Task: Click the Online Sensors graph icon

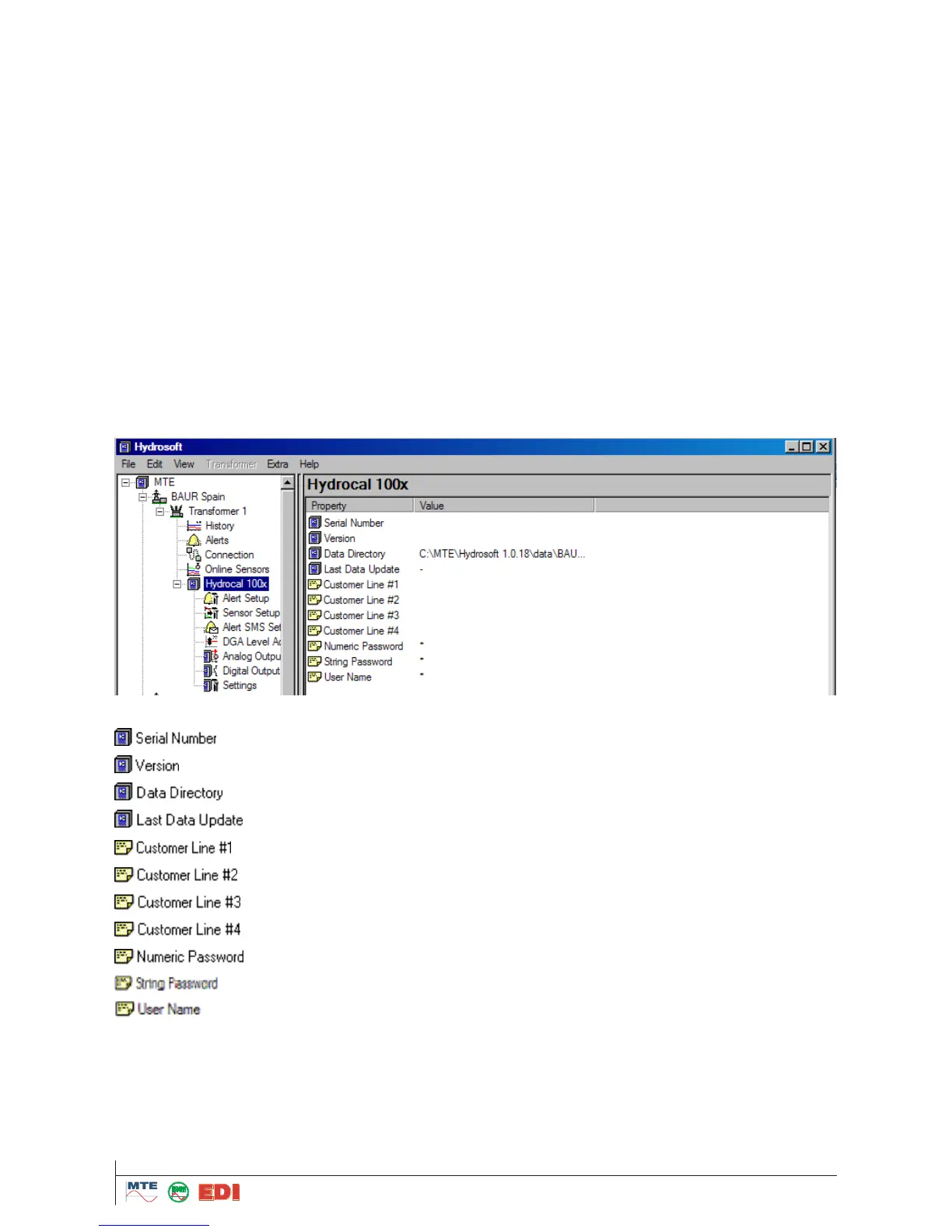Action: (x=194, y=569)
